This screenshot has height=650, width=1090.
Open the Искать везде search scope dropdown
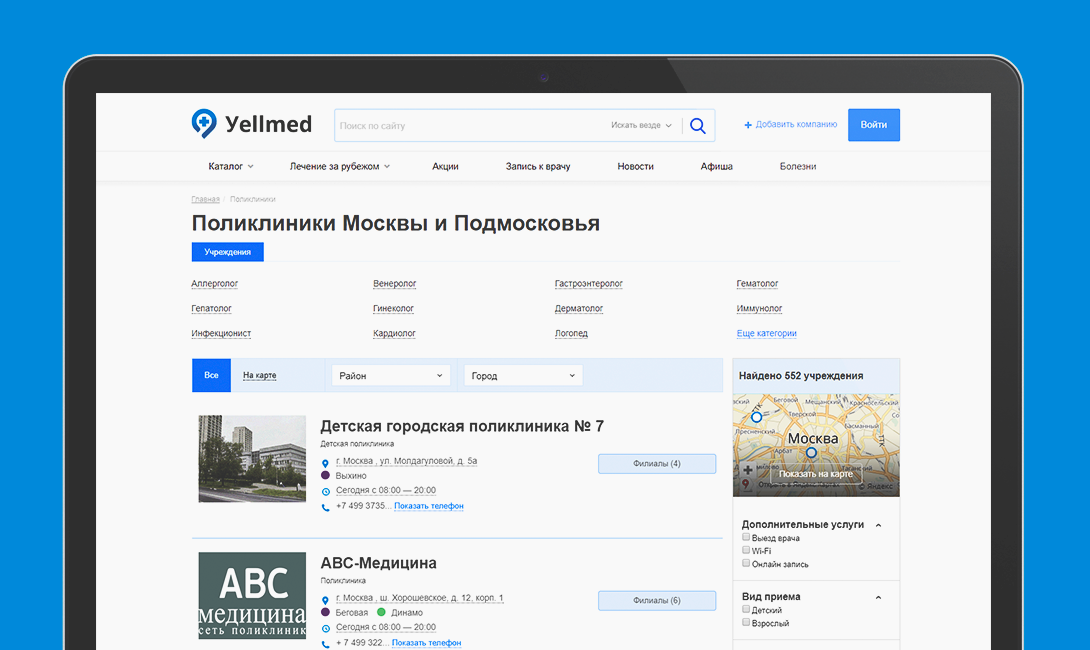click(x=641, y=125)
